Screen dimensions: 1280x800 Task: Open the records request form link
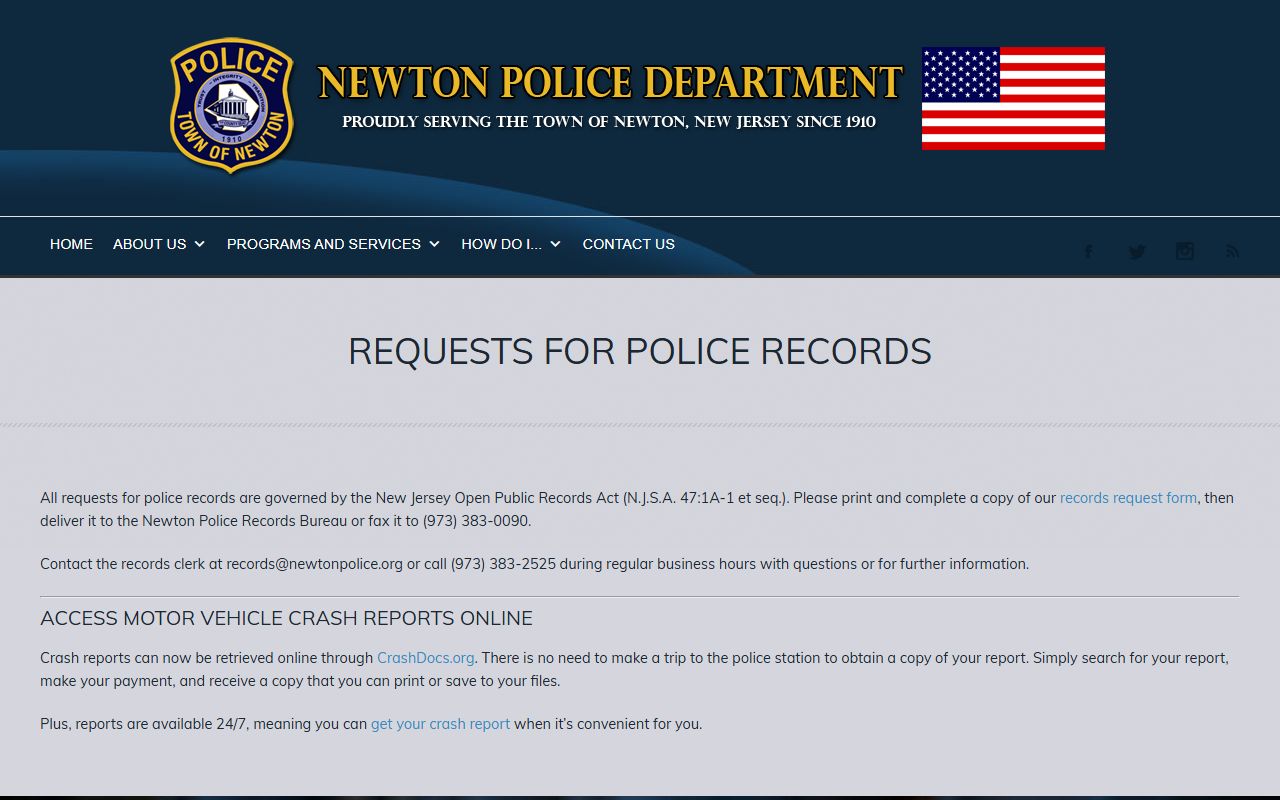click(1128, 498)
